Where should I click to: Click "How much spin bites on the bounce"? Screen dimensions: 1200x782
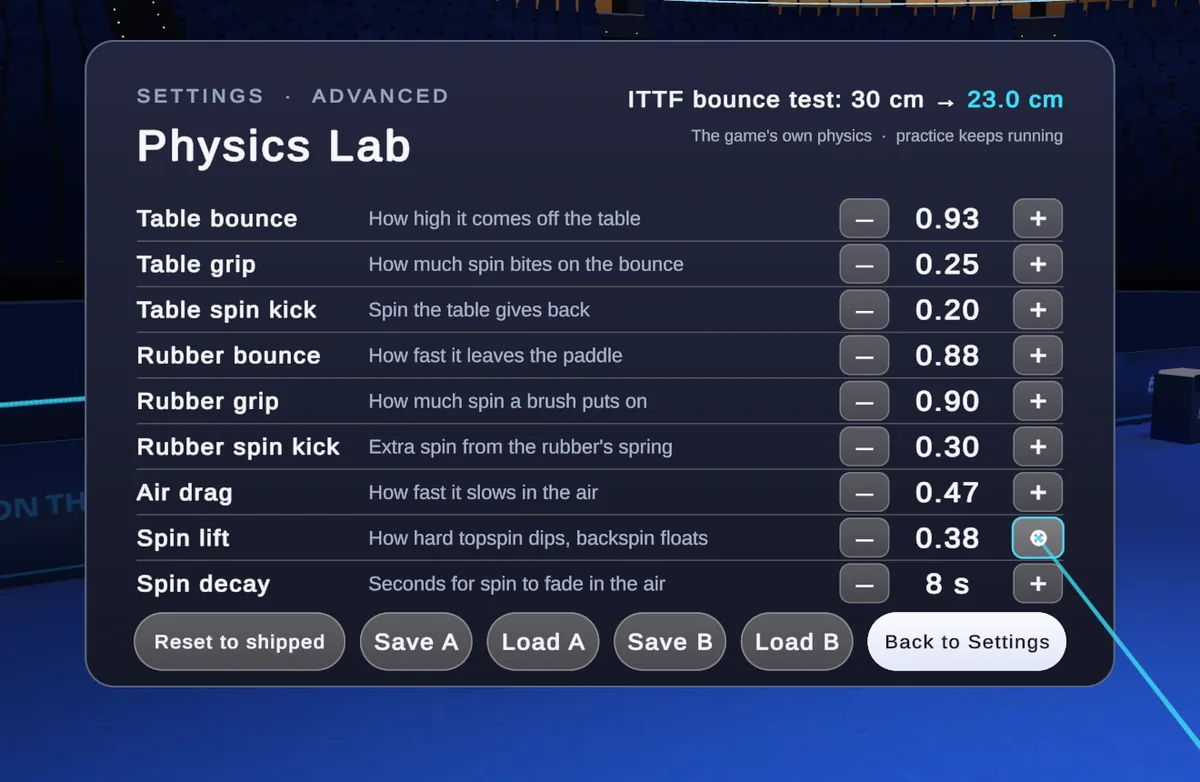pyautogui.click(x=526, y=265)
